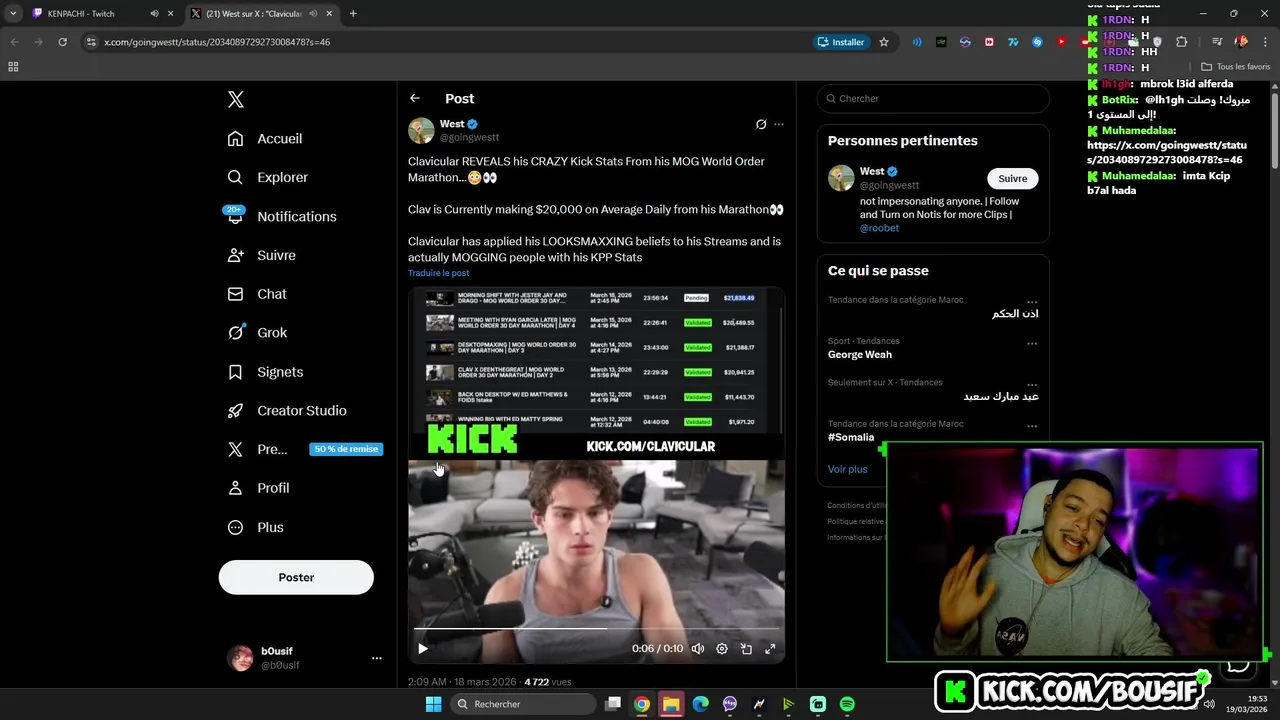View site information icon in the address bar
Viewport: 1280px width, 720px height.
point(91,42)
